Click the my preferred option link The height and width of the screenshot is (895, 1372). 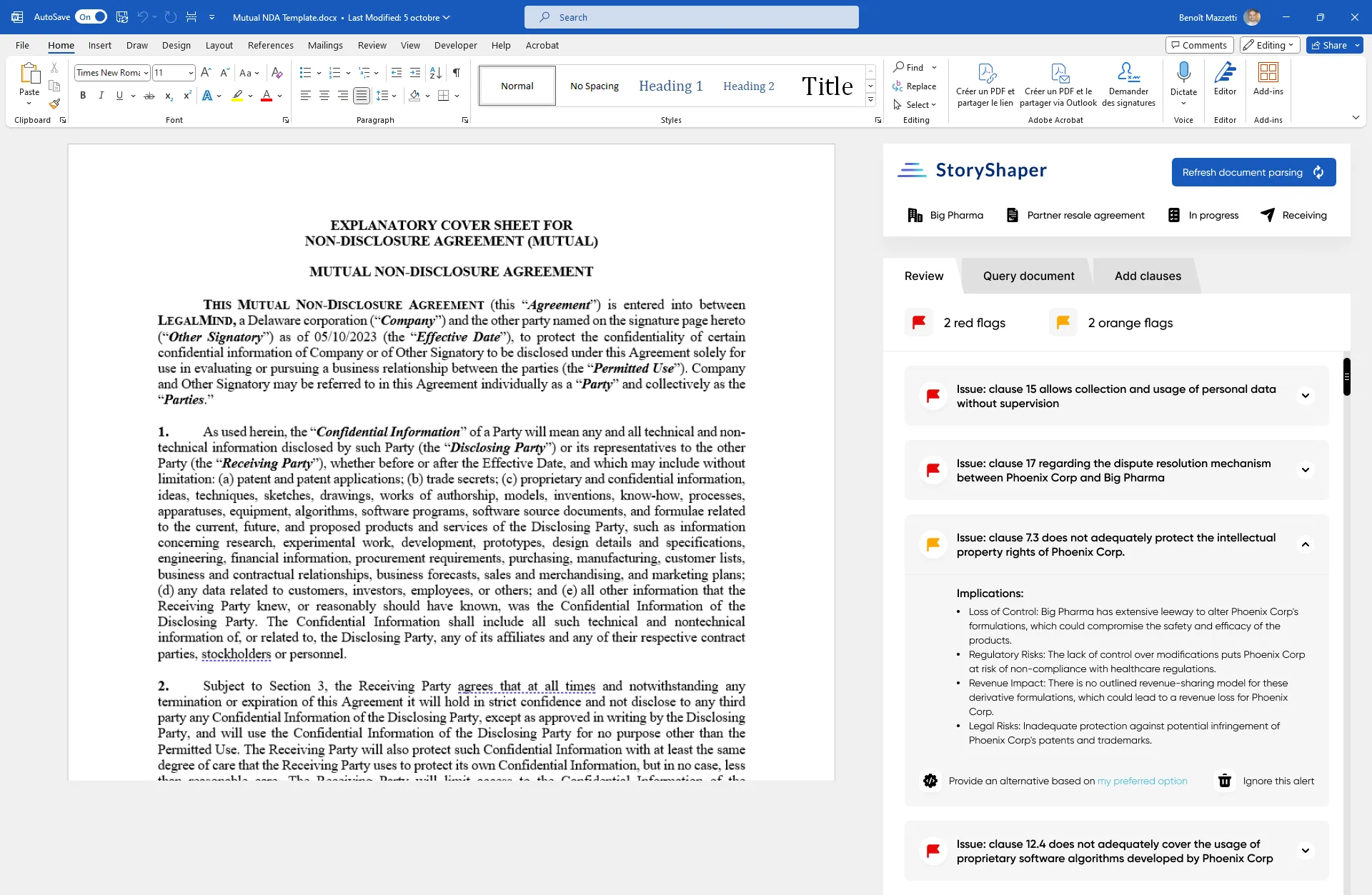[1142, 781]
